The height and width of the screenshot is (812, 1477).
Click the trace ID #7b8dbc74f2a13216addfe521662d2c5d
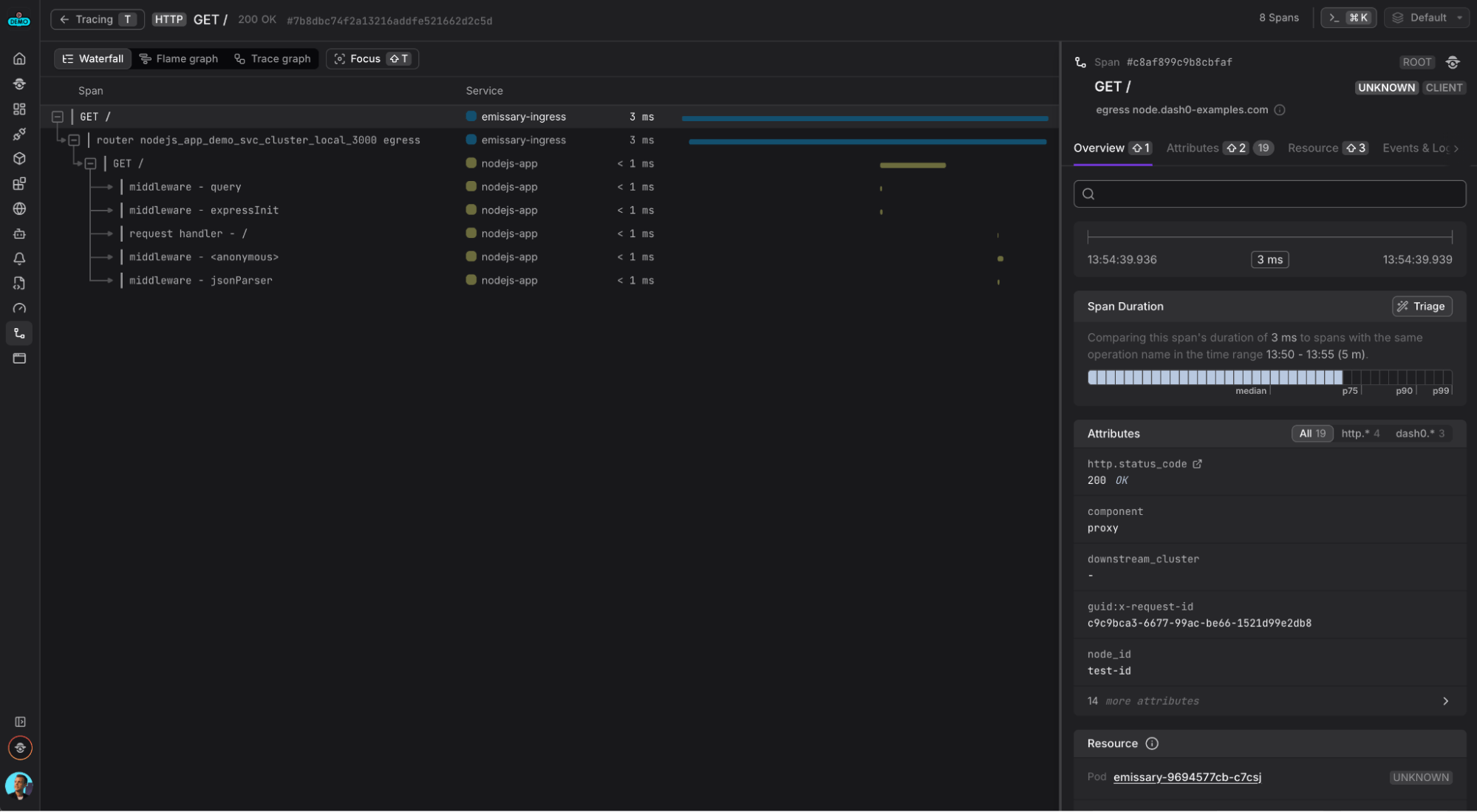tap(389, 21)
